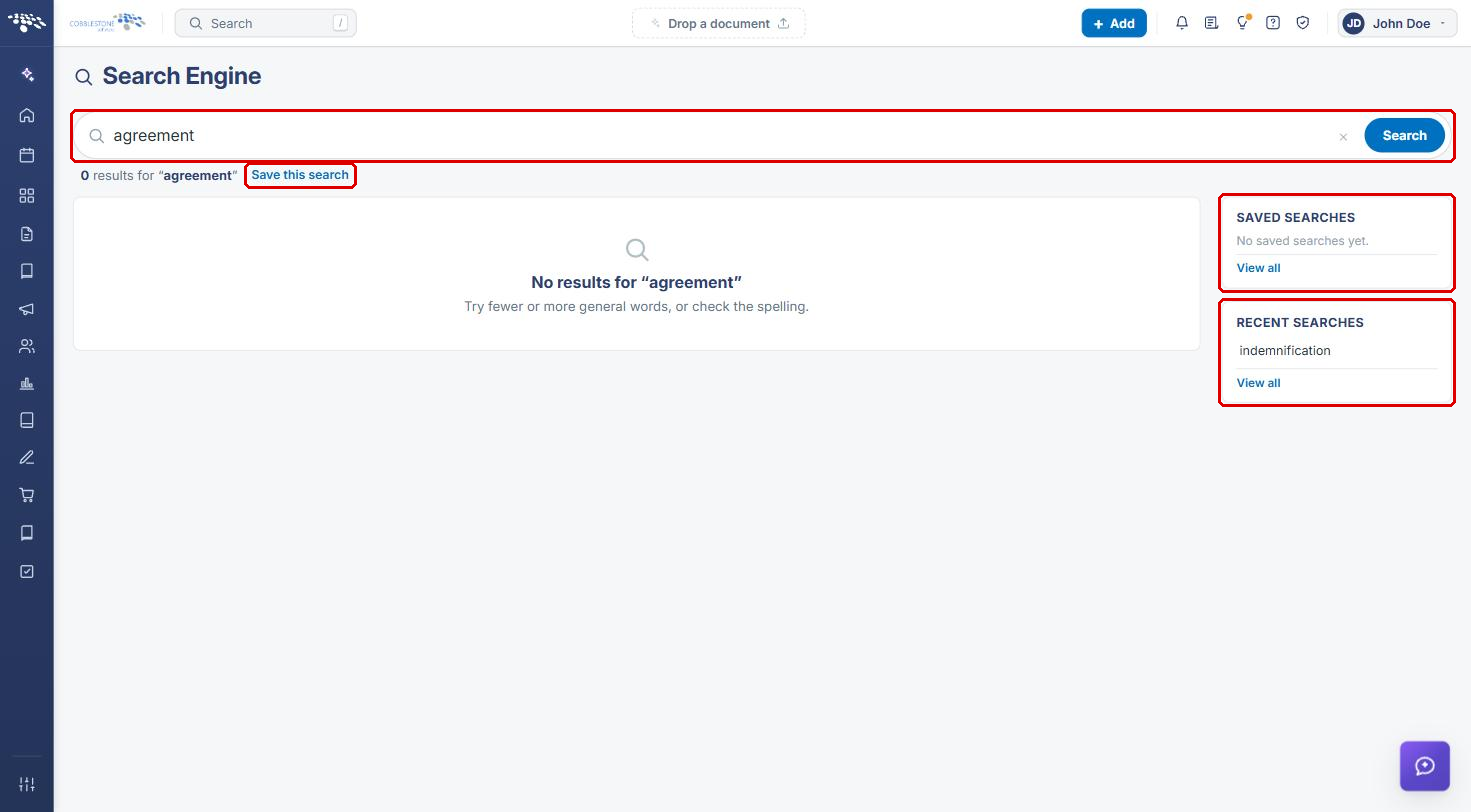This screenshot has width=1471, height=812.
Task: Click the Search Engine page heading
Action: 181,76
